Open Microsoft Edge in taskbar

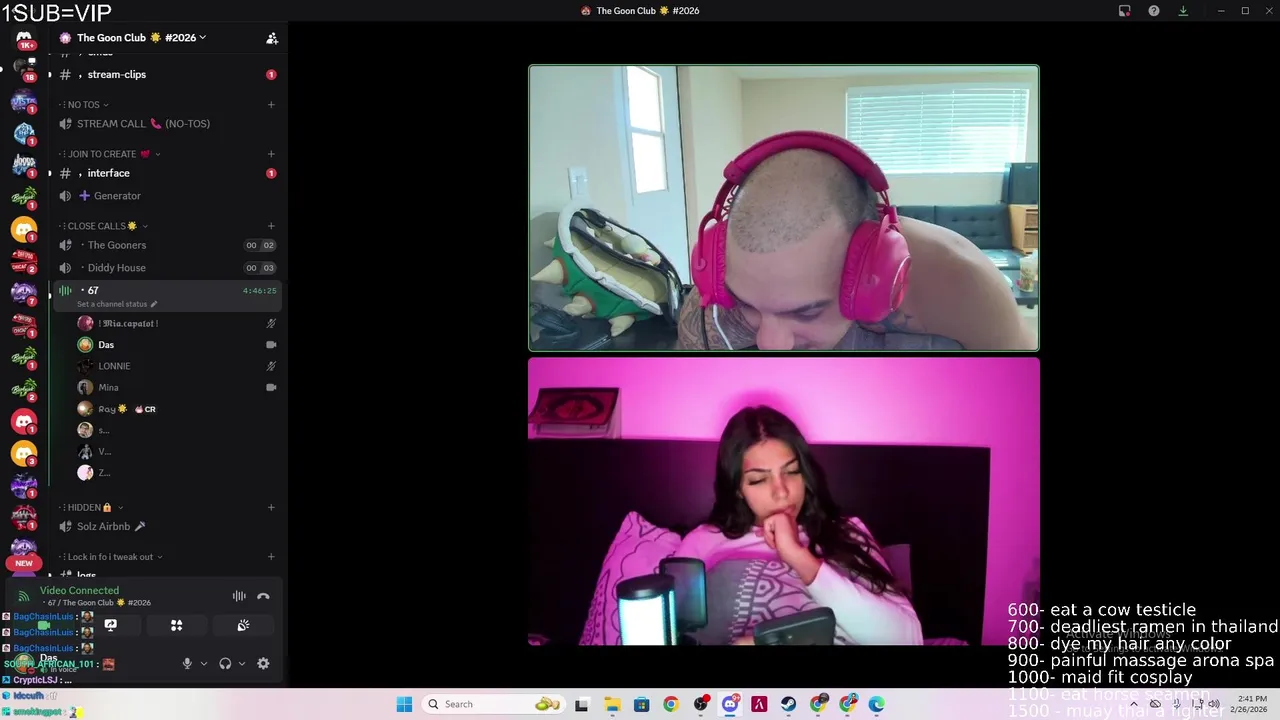[877, 704]
